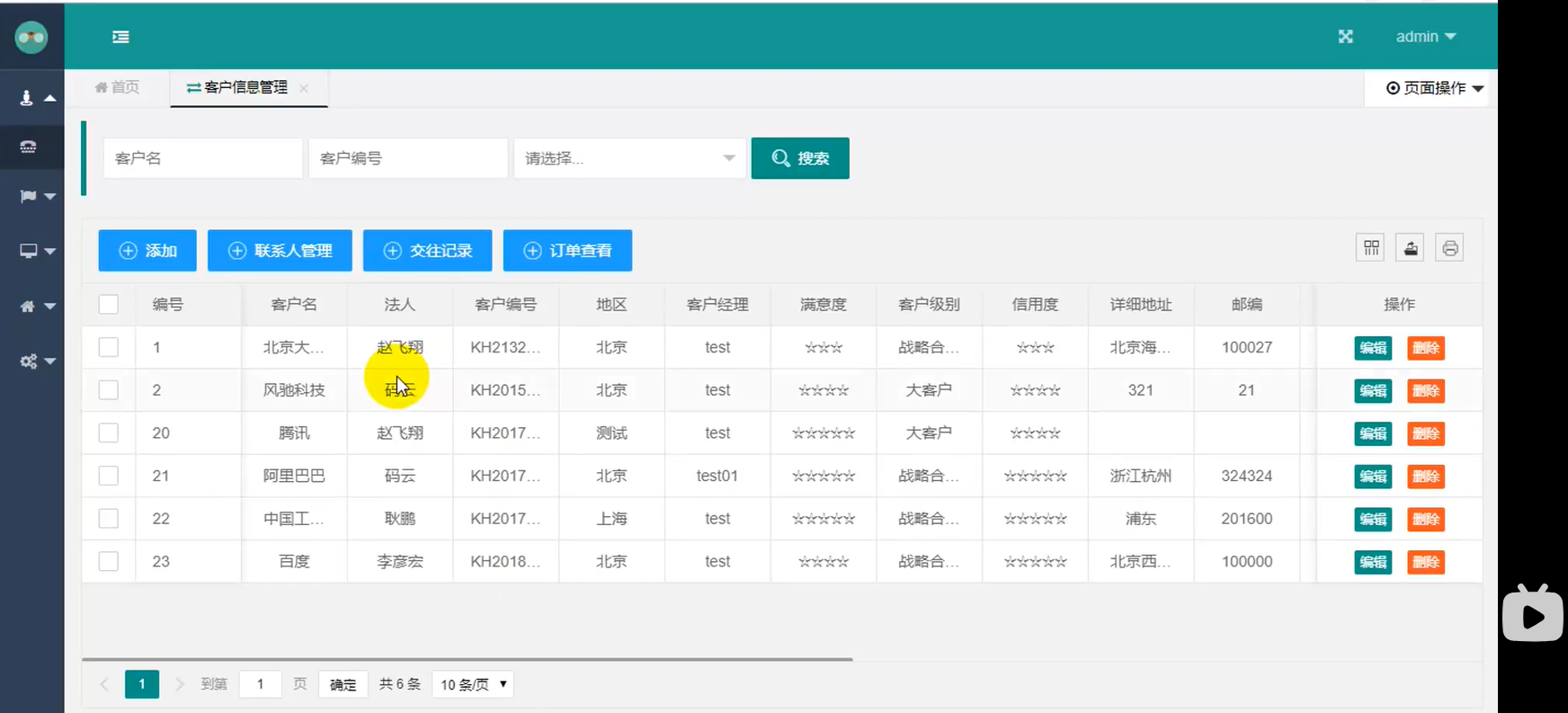Open 联系人管理
The height and width of the screenshot is (713, 1568).
(280, 251)
